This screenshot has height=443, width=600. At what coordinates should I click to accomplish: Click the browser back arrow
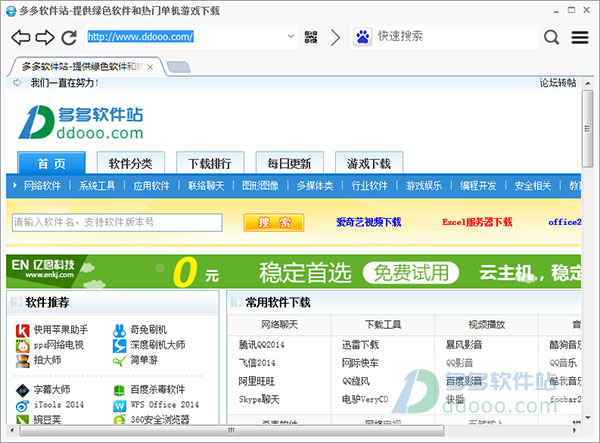pos(21,37)
